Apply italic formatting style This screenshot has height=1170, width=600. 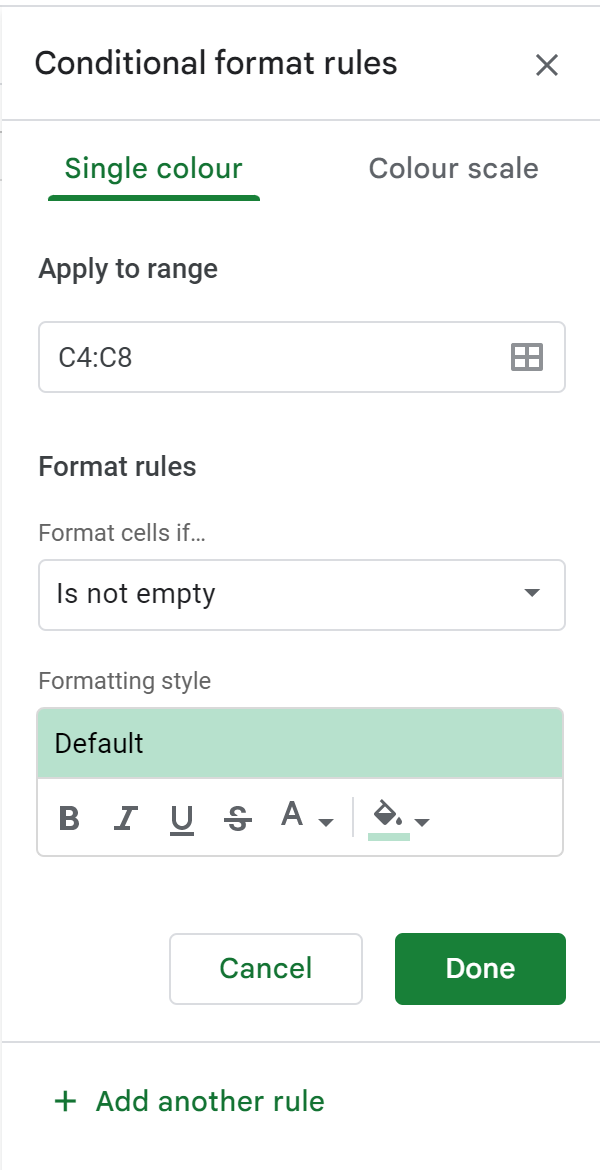click(x=125, y=818)
